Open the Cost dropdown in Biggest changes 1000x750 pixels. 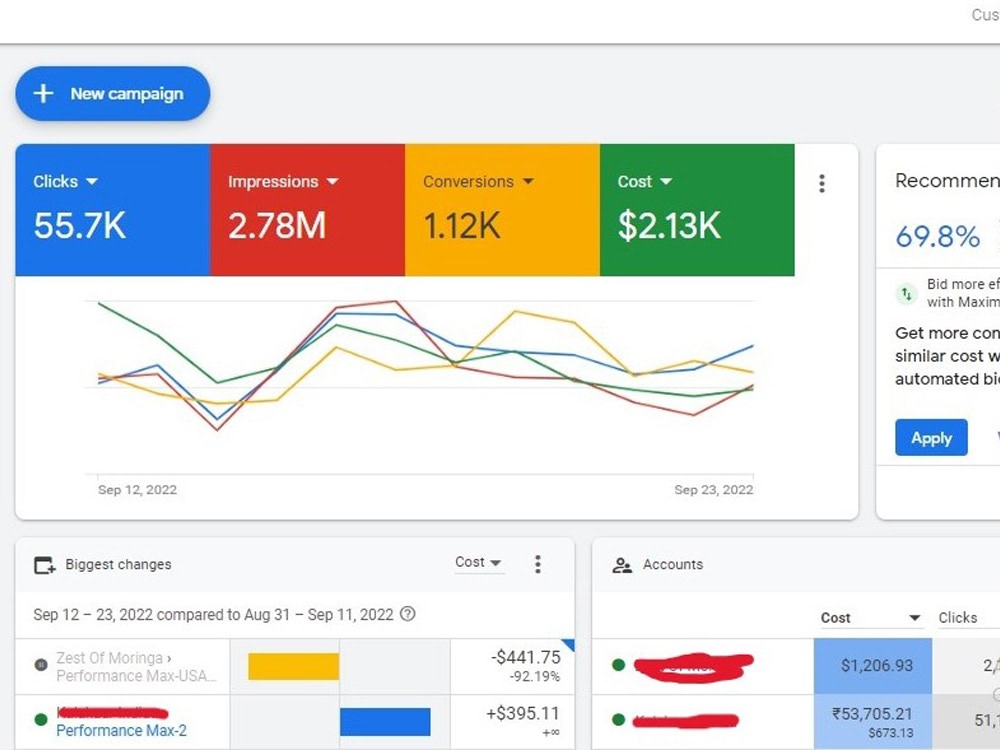(478, 562)
